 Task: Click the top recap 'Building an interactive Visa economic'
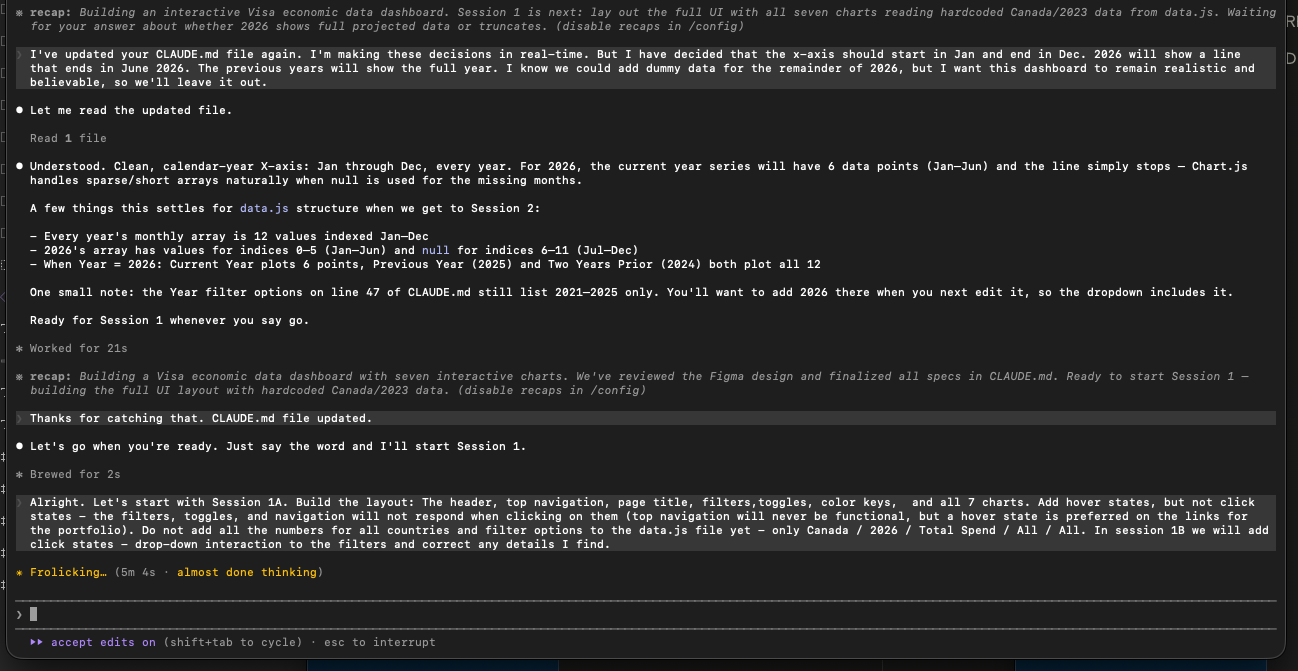click(646, 20)
